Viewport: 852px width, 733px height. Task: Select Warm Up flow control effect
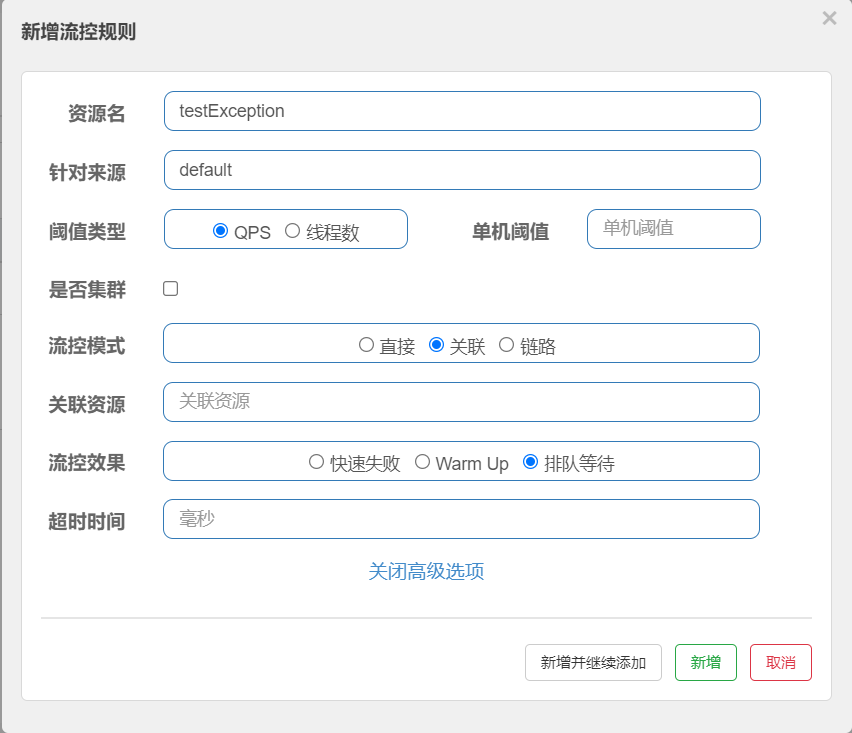pyautogui.click(x=421, y=461)
